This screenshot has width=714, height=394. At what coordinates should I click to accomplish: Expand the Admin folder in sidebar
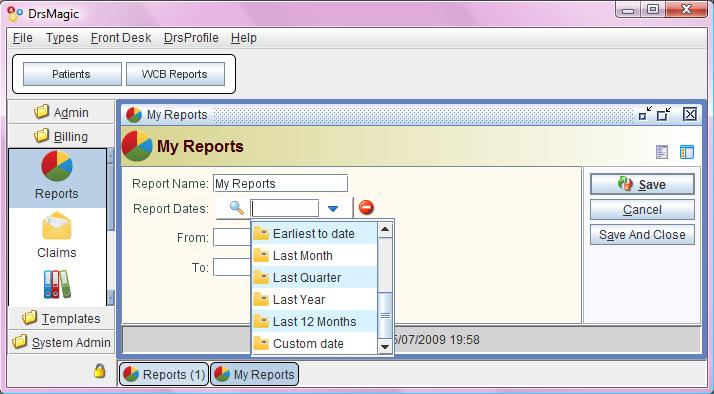click(x=61, y=112)
